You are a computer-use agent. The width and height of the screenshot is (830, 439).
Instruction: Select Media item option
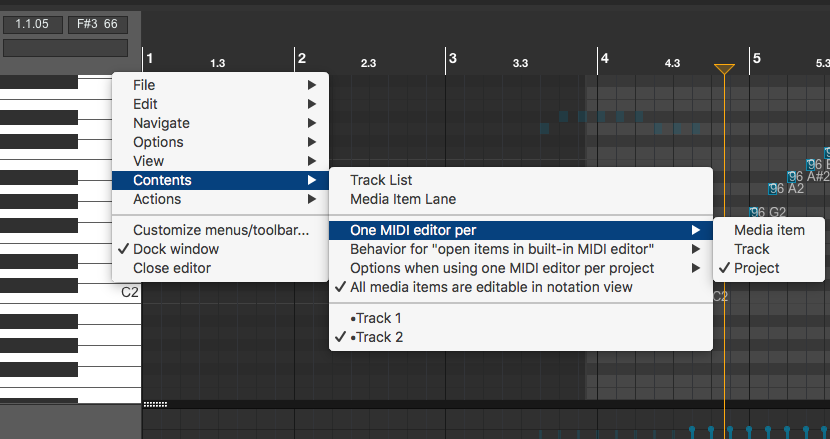(769, 230)
